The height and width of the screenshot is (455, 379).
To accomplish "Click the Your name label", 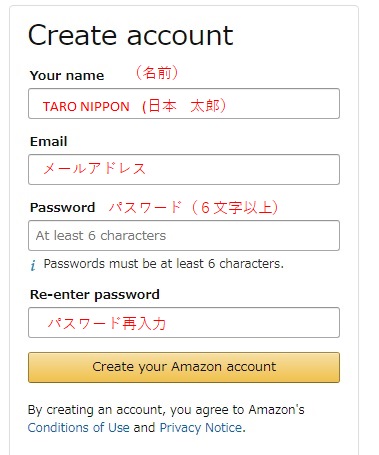I will tap(67, 76).
